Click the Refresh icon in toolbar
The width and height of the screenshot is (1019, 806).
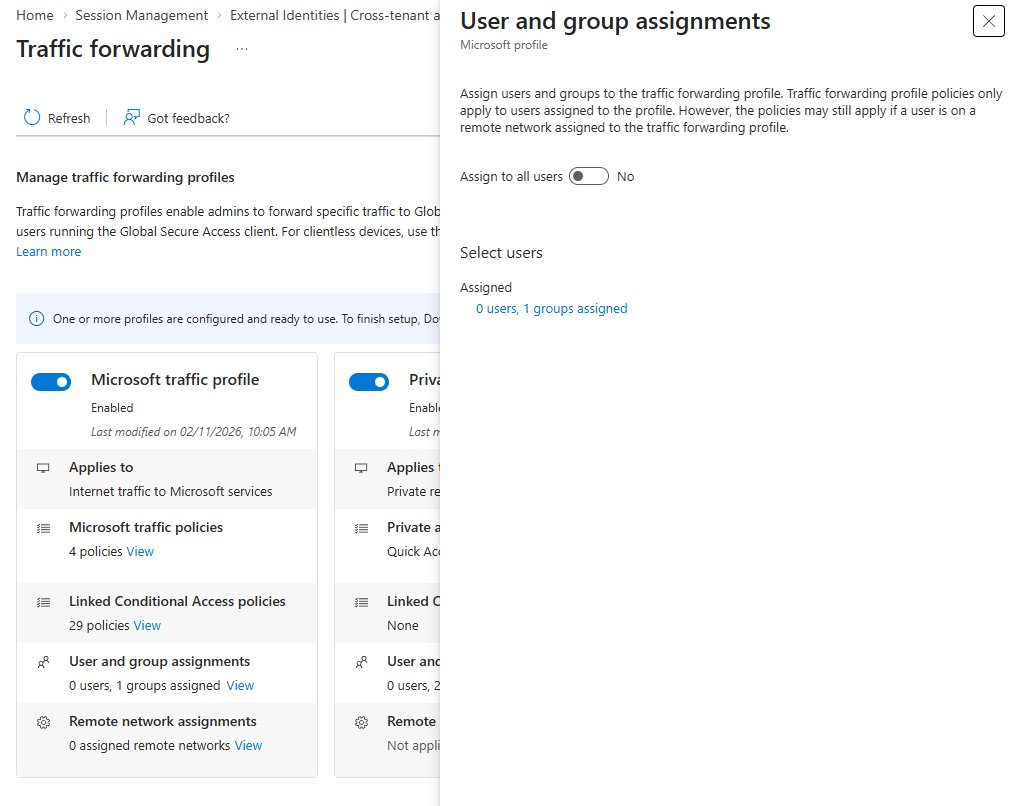coord(32,118)
